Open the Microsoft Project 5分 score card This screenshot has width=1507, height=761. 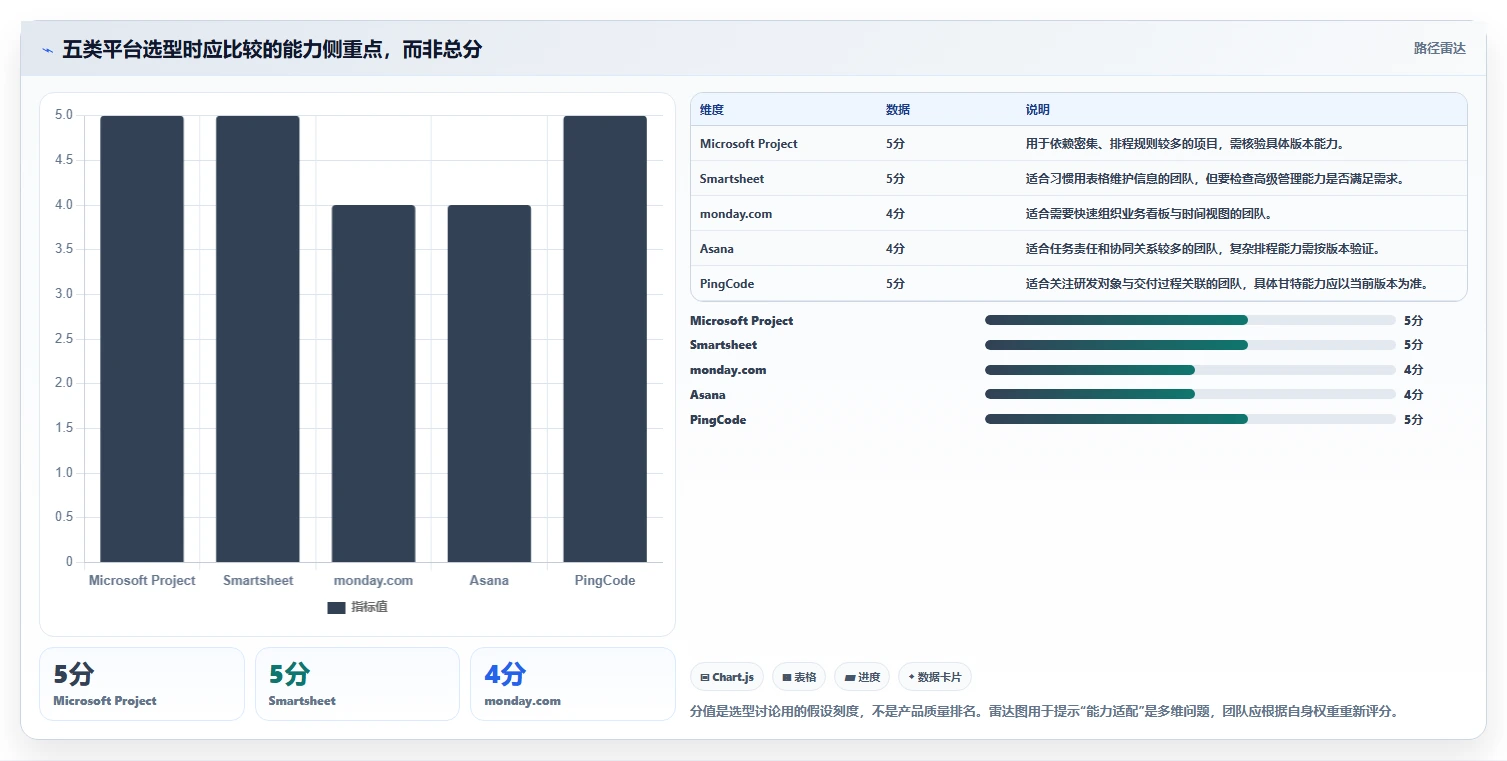coord(142,684)
